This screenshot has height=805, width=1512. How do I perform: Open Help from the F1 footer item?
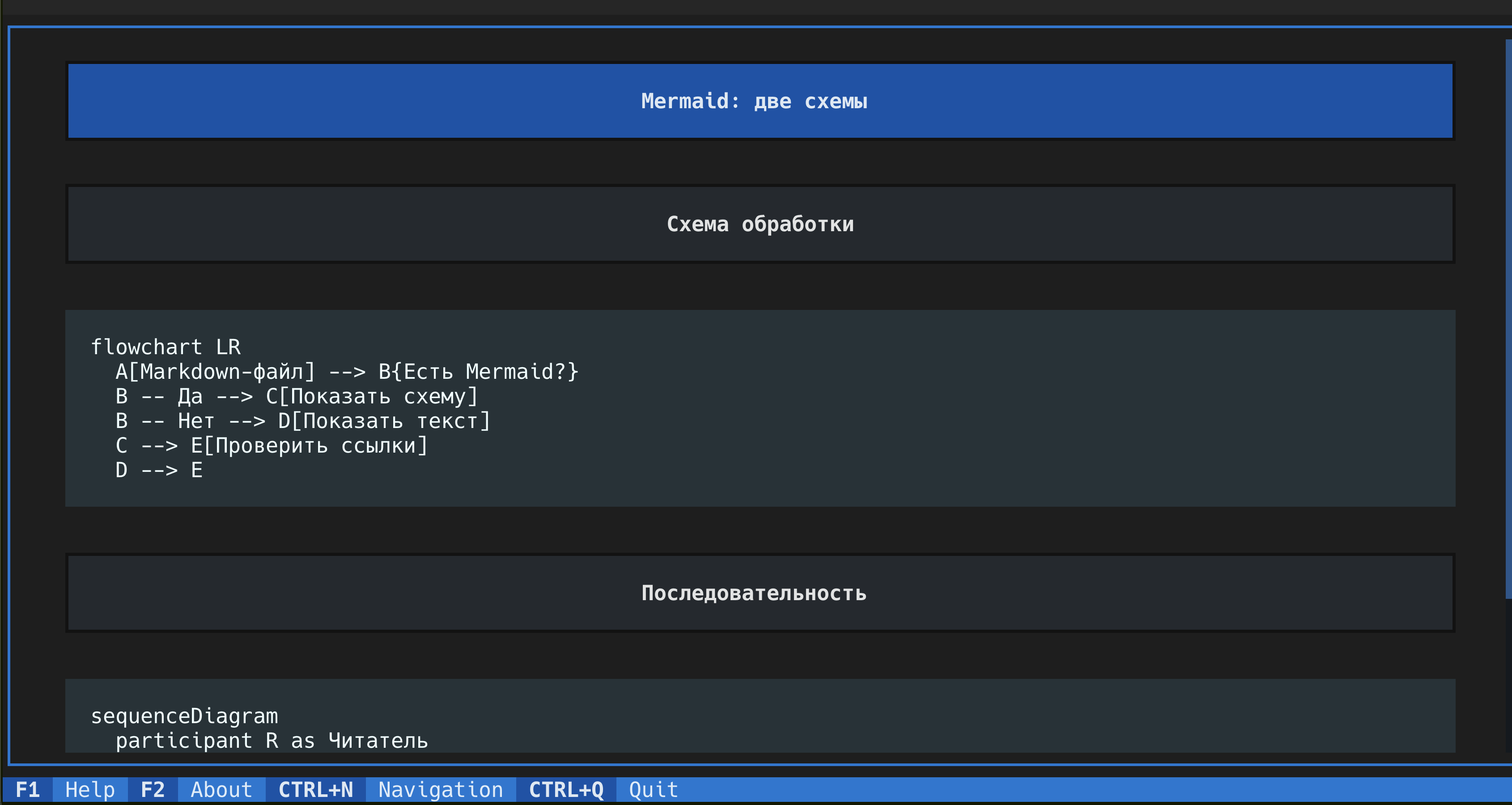pyautogui.click(x=65, y=790)
